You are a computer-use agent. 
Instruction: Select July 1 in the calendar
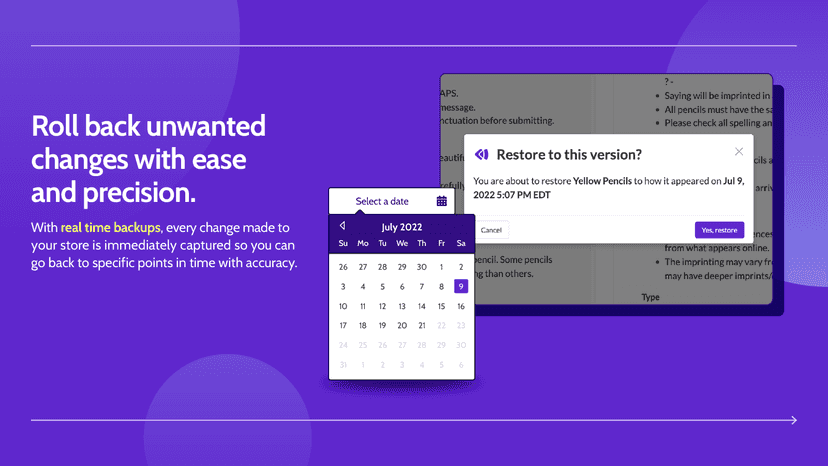[441, 267]
